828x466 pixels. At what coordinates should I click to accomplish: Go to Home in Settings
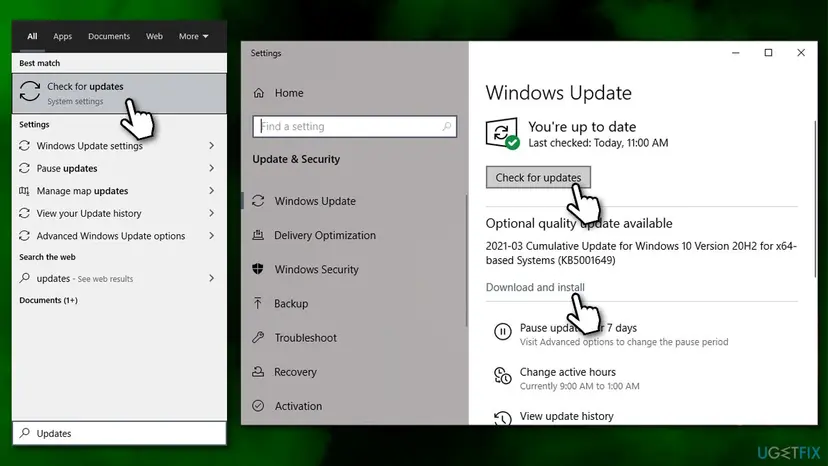point(289,93)
